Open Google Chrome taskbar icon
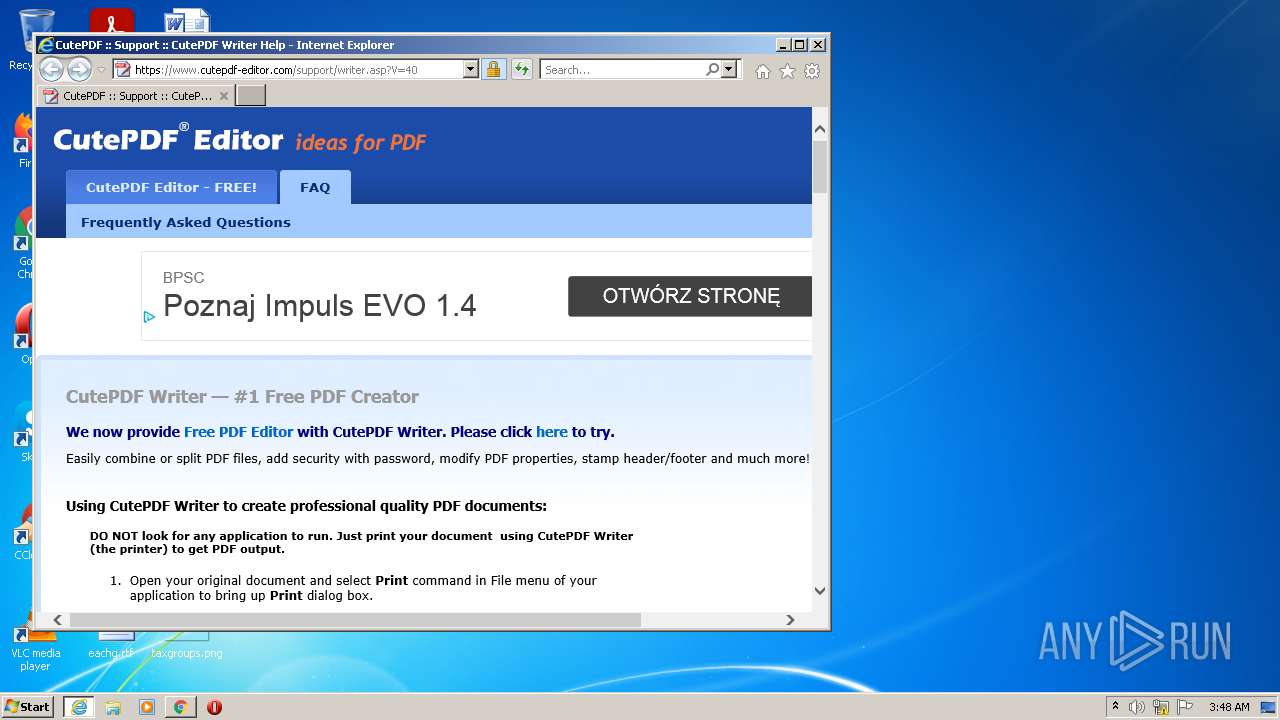Image resolution: width=1280 pixels, height=720 pixels. tap(180, 707)
